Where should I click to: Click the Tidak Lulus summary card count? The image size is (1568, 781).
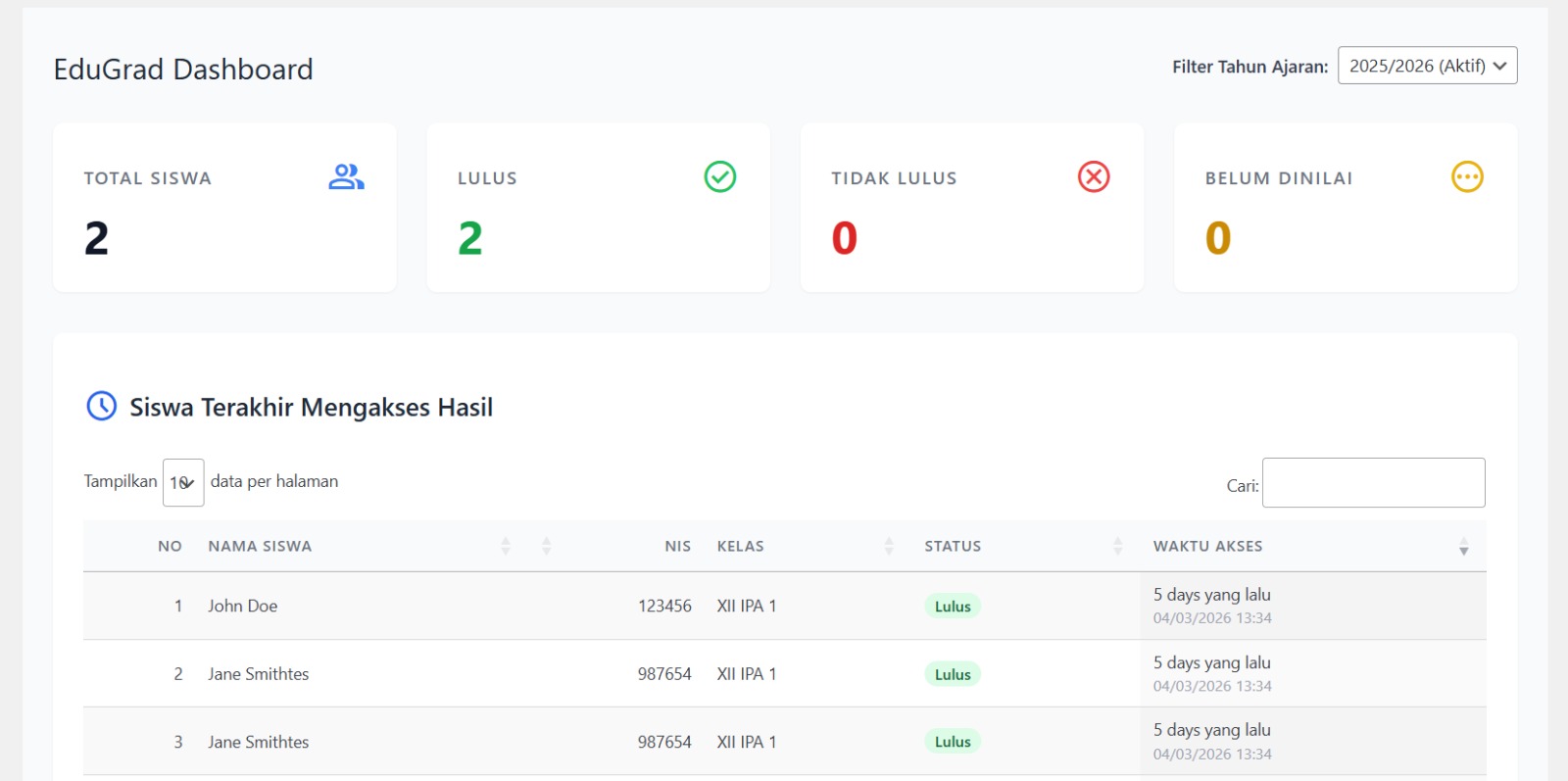point(844,238)
